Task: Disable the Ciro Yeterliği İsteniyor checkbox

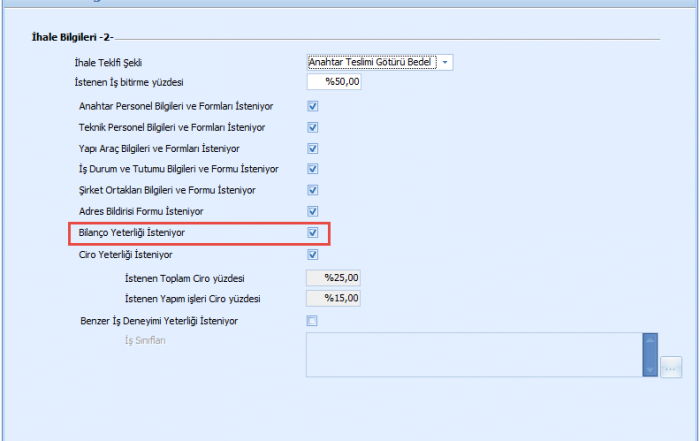Action: point(312,255)
